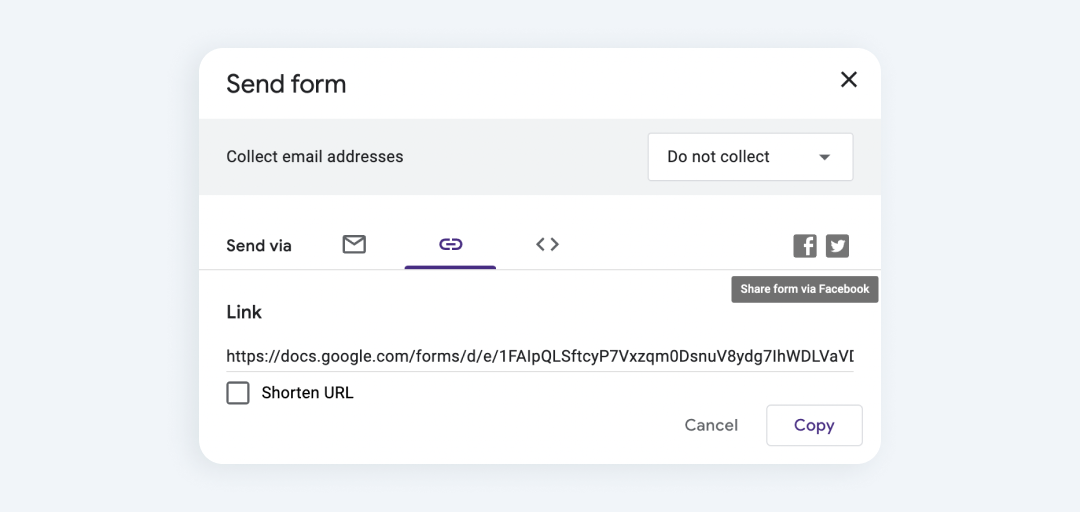Click the "Collect email addresses" label
Screen dimensions: 1080x512
(x=315, y=157)
